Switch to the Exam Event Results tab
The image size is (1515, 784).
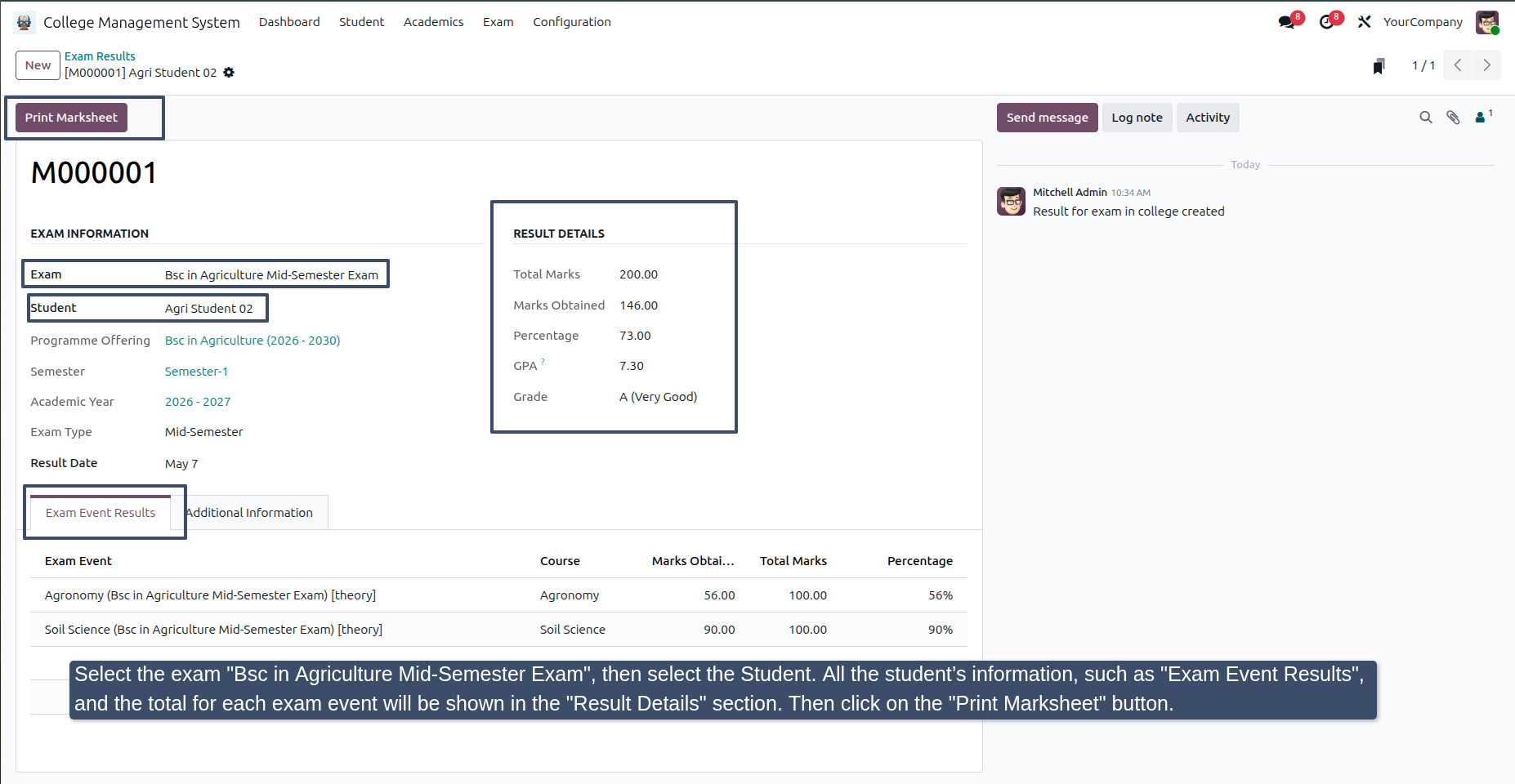(x=101, y=513)
